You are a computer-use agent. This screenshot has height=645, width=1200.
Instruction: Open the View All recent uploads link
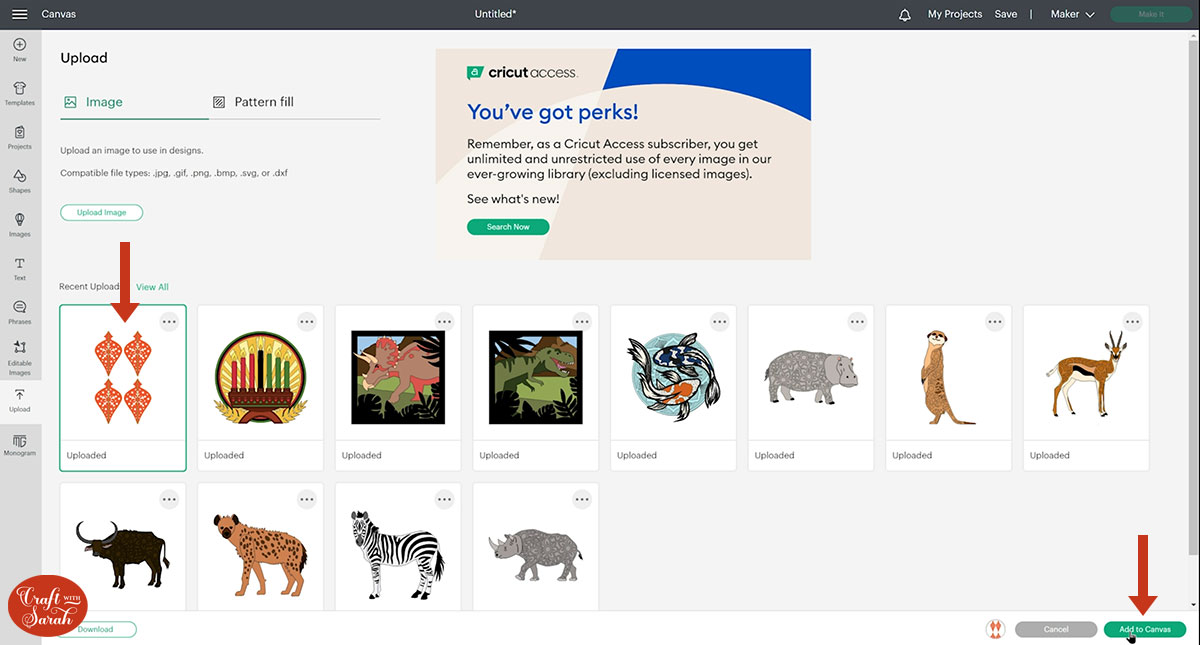point(152,287)
